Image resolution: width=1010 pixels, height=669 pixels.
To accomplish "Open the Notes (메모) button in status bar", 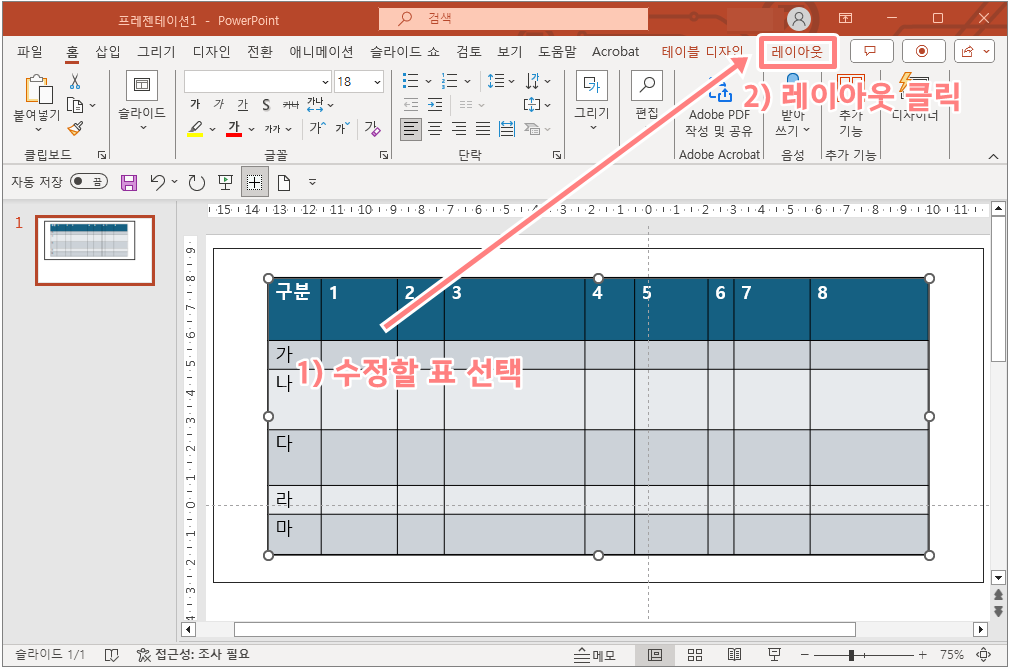I will pos(595,655).
